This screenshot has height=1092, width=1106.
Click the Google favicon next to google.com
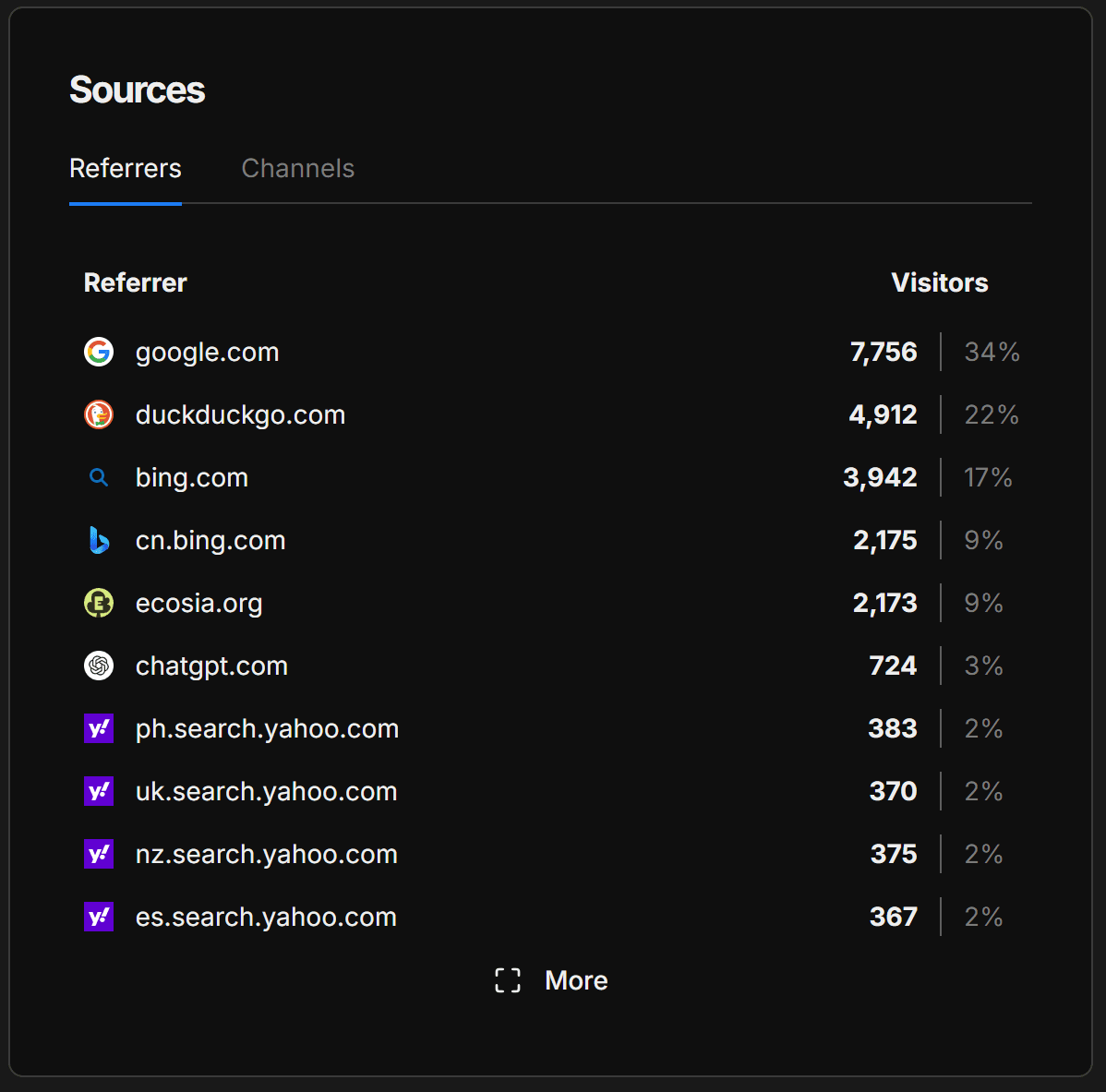click(99, 352)
